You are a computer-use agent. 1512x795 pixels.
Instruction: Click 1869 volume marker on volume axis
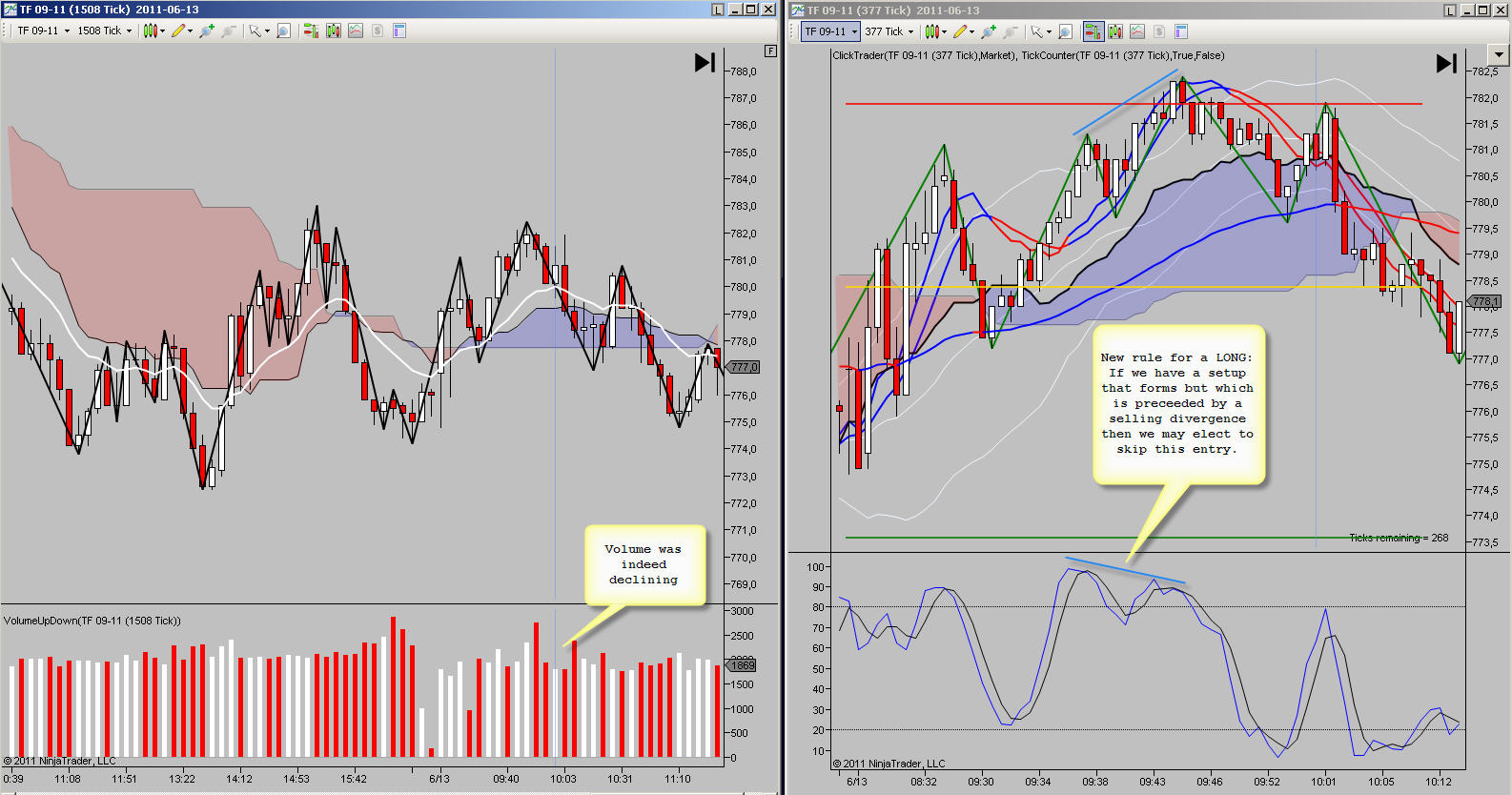pos(742,664)
